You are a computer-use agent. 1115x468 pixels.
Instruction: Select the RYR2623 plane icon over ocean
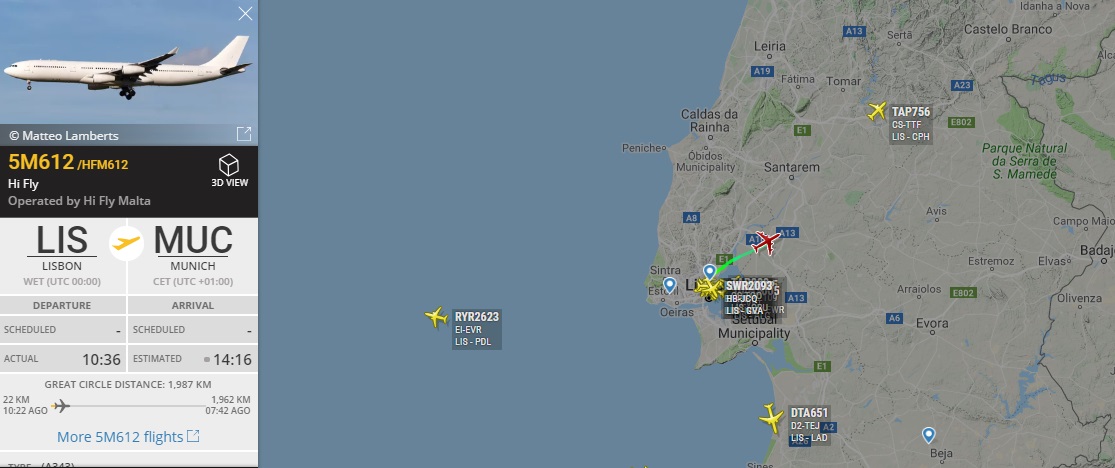[x=436, y=317]
